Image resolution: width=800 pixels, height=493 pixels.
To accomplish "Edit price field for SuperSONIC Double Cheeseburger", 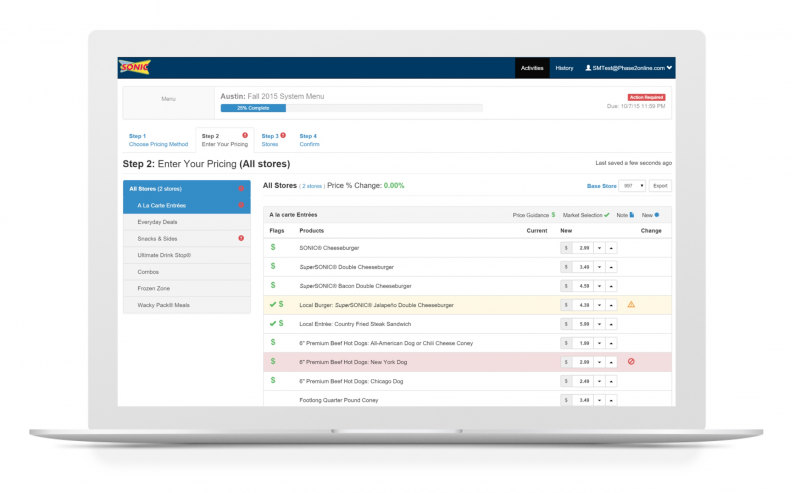I will 583,267.
